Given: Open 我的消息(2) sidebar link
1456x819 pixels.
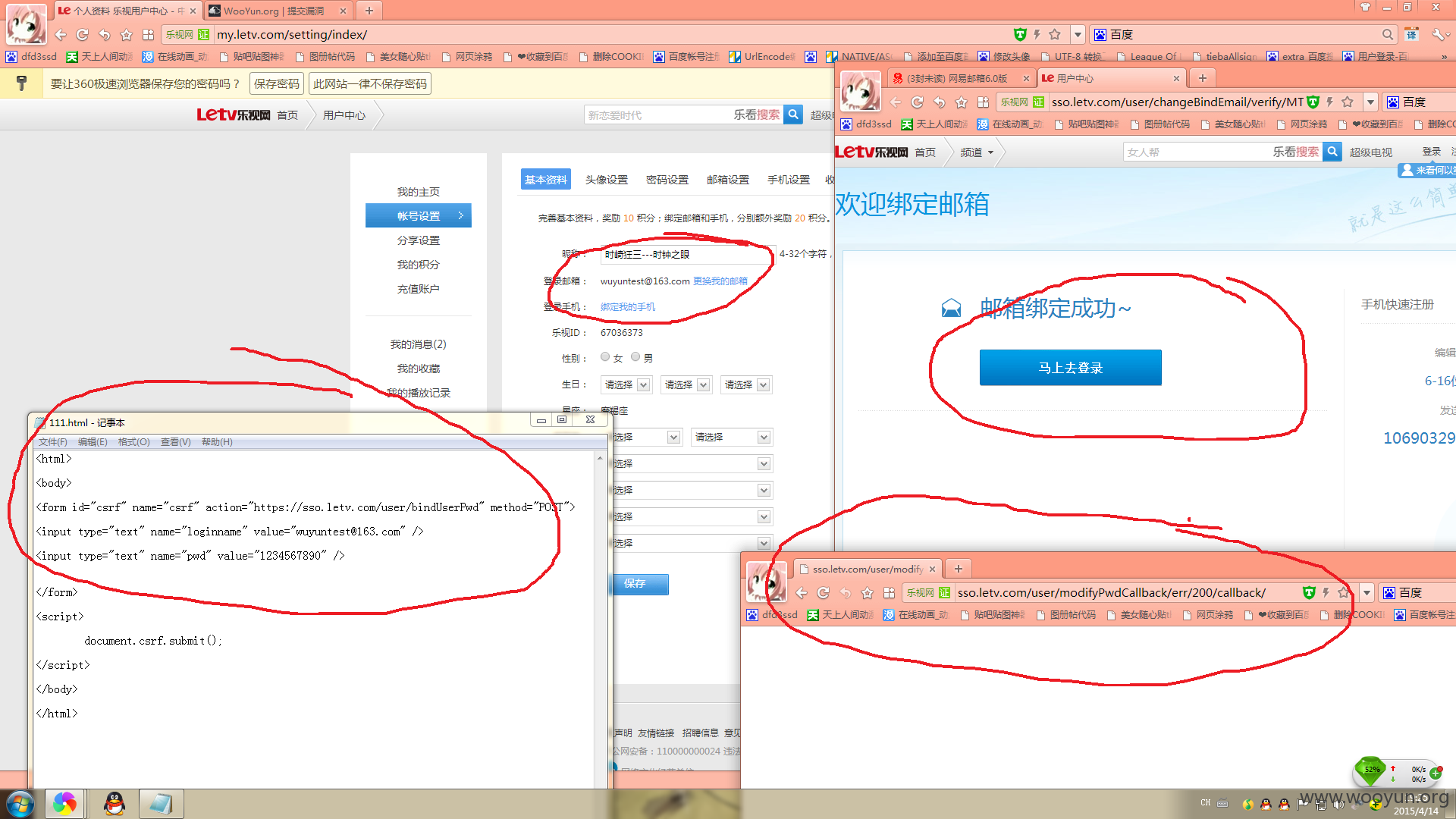Looking at the screenshot, I should [x=419, y=344].
